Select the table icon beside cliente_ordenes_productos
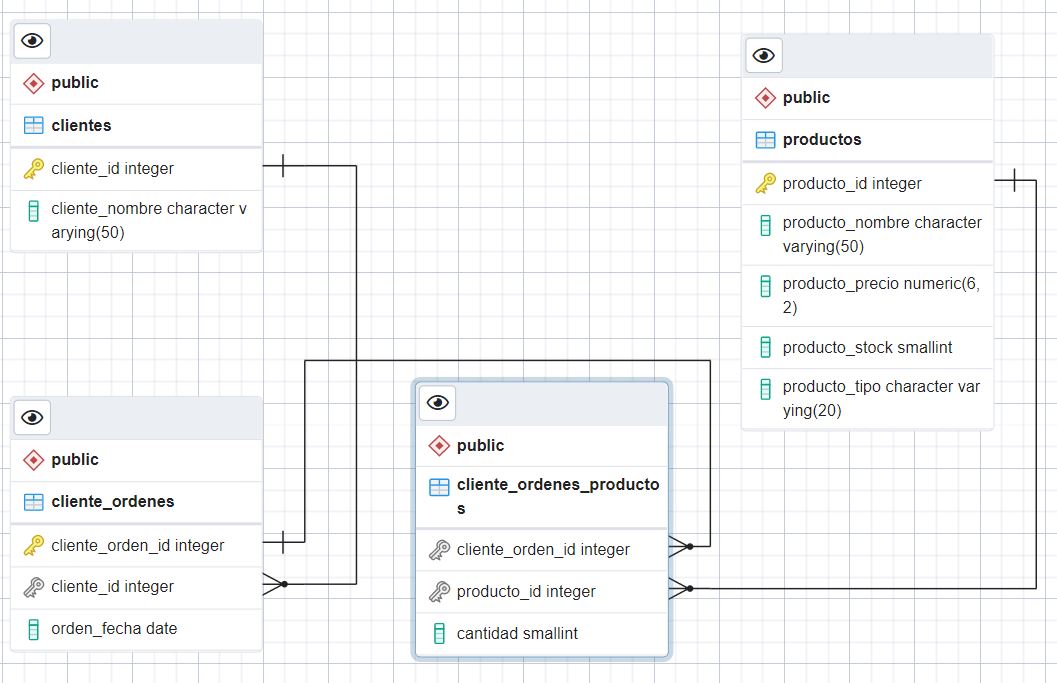The width and height of the screenshot is (1057, 683). click(x=437, y=486)
